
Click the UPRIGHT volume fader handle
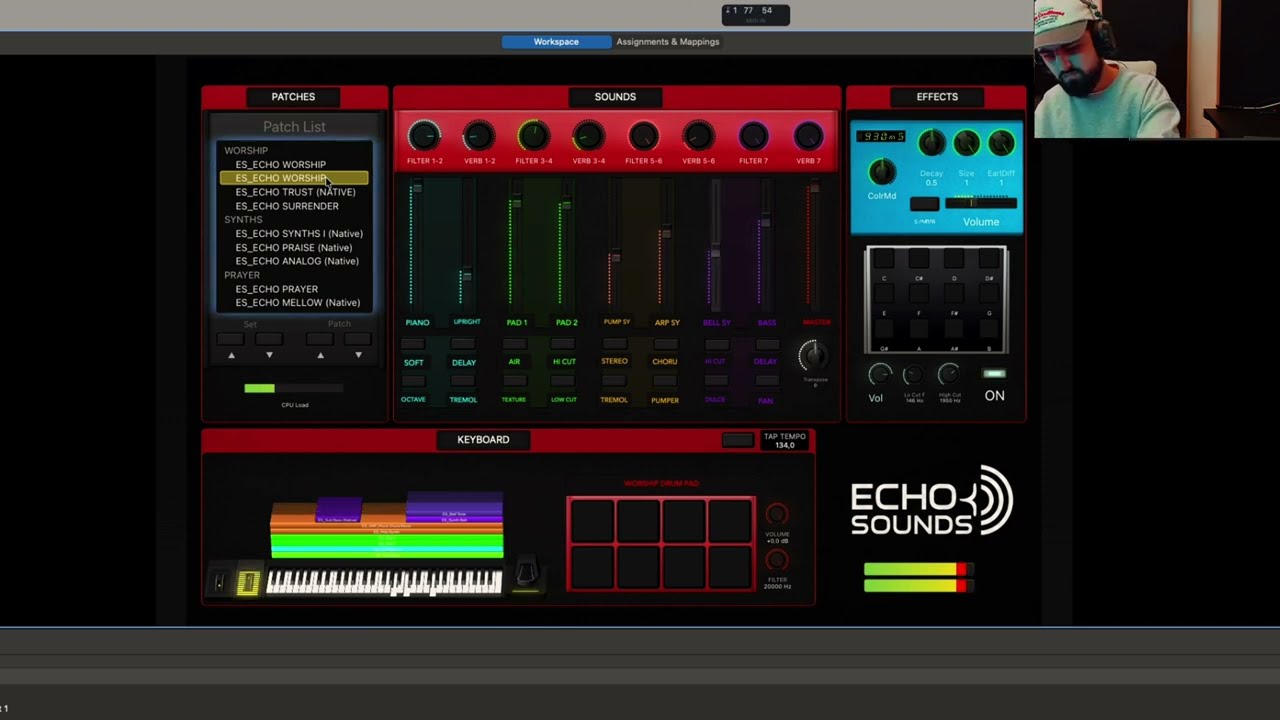(x=466, y=275)
